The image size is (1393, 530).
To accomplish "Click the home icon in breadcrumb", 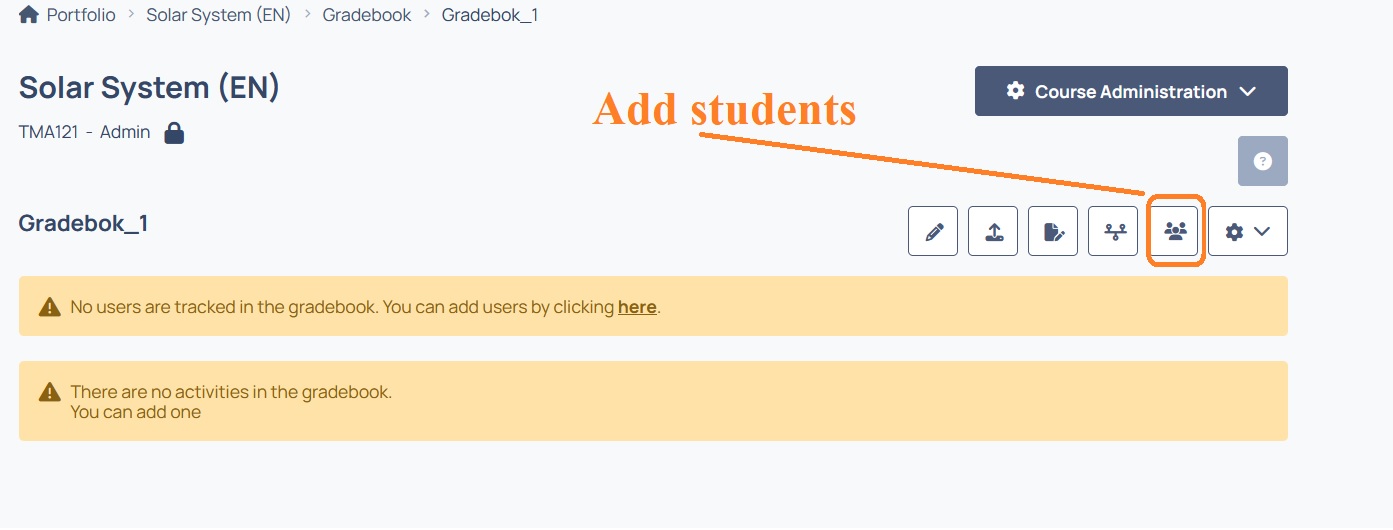I will pyautogui.click(x=28, y=15).
